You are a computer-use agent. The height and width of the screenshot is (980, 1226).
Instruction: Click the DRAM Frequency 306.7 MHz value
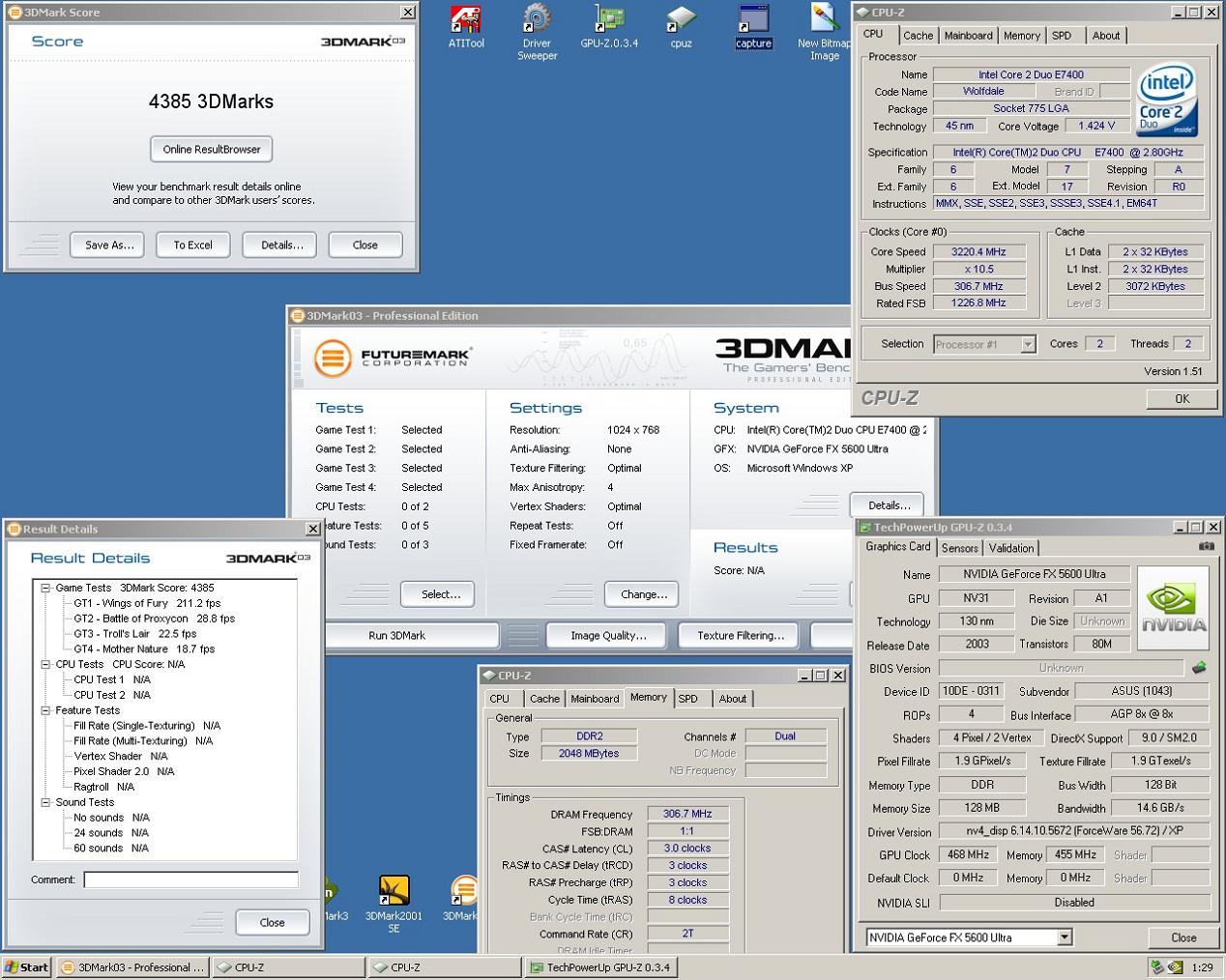coord(687,814)
